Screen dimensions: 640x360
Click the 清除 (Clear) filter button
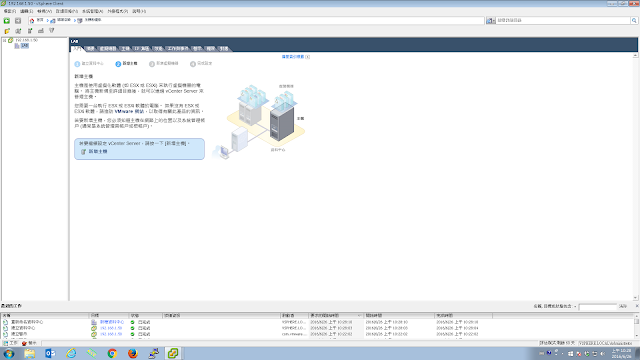(x=623, y=306)
